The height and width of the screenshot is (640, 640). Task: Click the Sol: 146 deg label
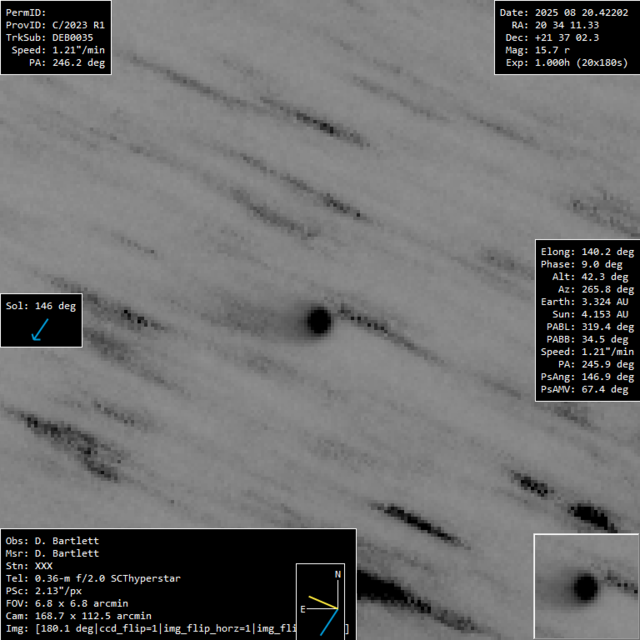(x=41, y=306)
